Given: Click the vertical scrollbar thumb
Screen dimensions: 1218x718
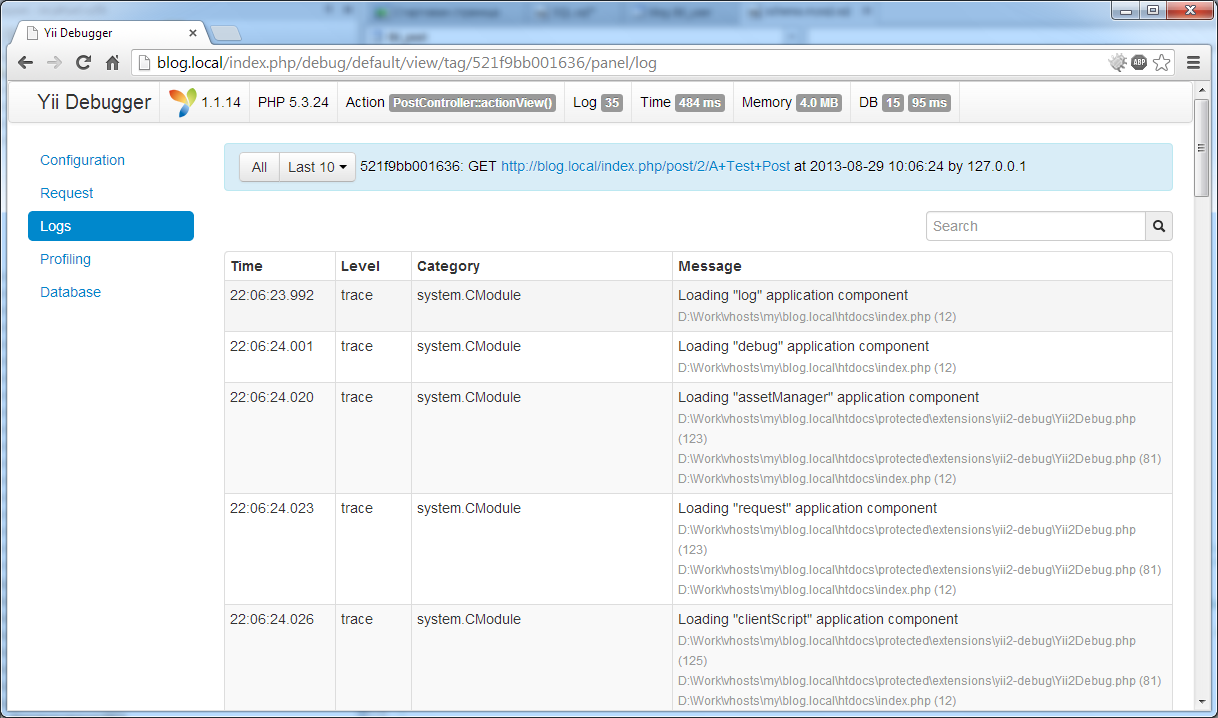Looking at the screenshot, I should coord(1201,149).
